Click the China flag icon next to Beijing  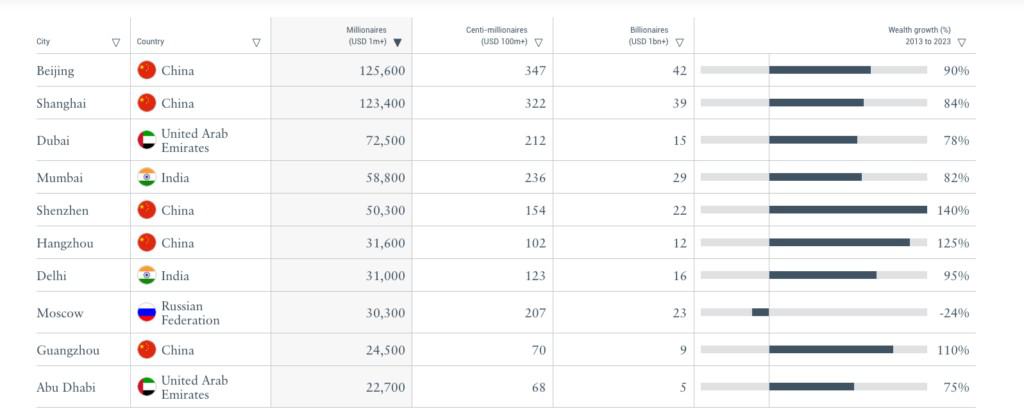click(x=147, y=70)
